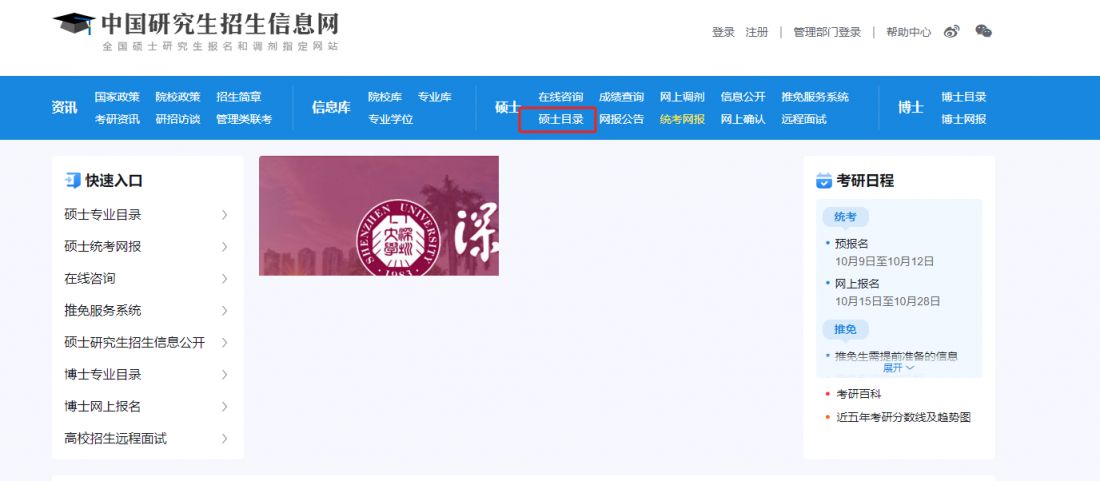1100x481 pixels.
Task: Expand the 在线咨询 quick-entry chevron
Action: pyautogui.click(x=224, y=279)
